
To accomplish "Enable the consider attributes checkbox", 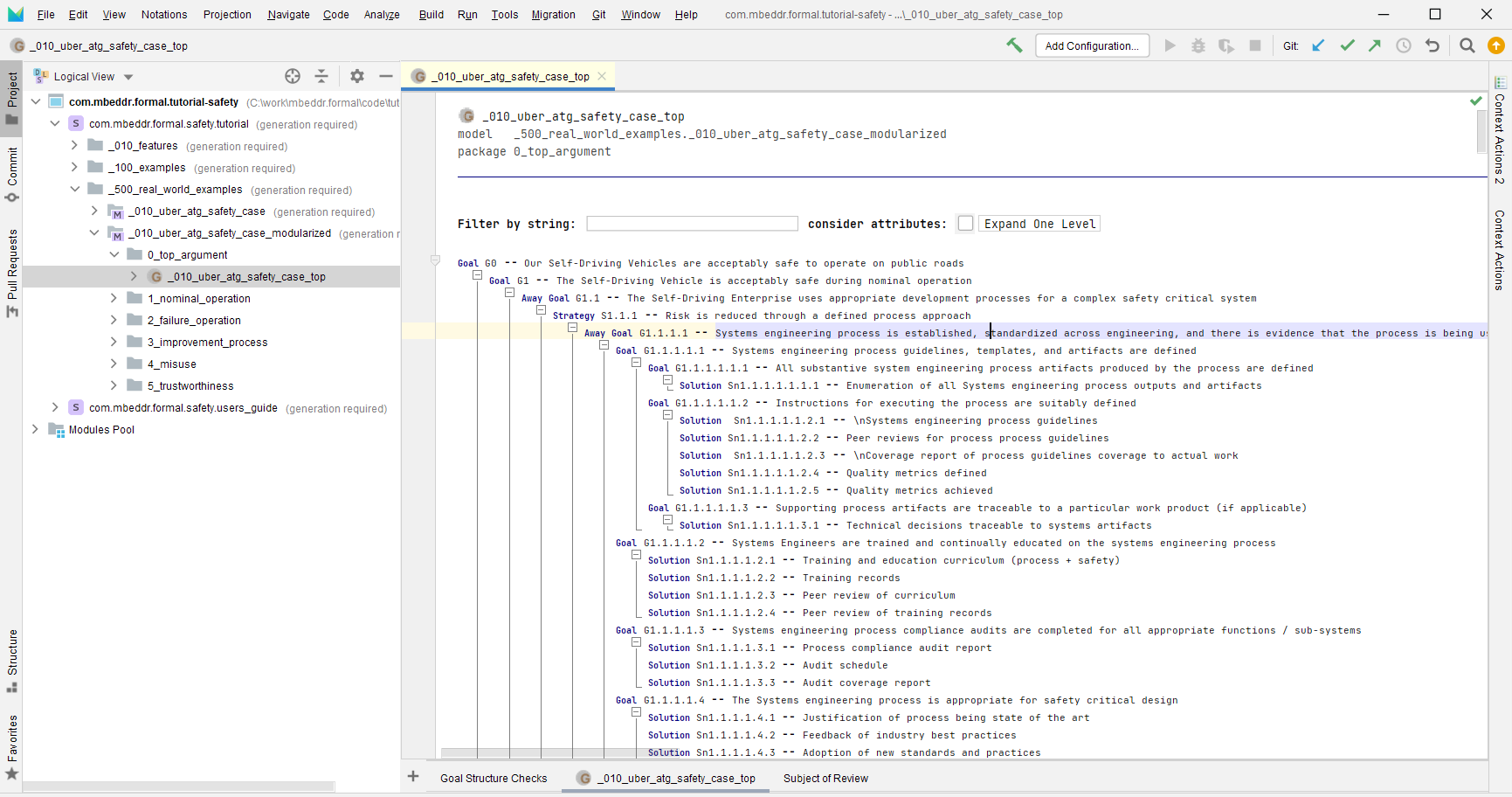I will point(965,223).
